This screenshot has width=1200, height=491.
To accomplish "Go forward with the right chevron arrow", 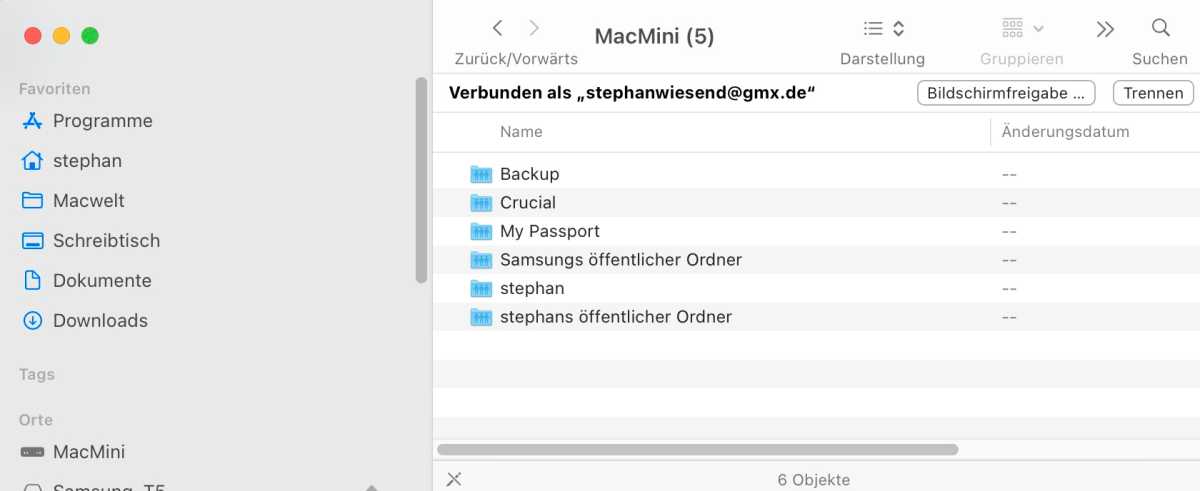I will (x=534, y=28).
